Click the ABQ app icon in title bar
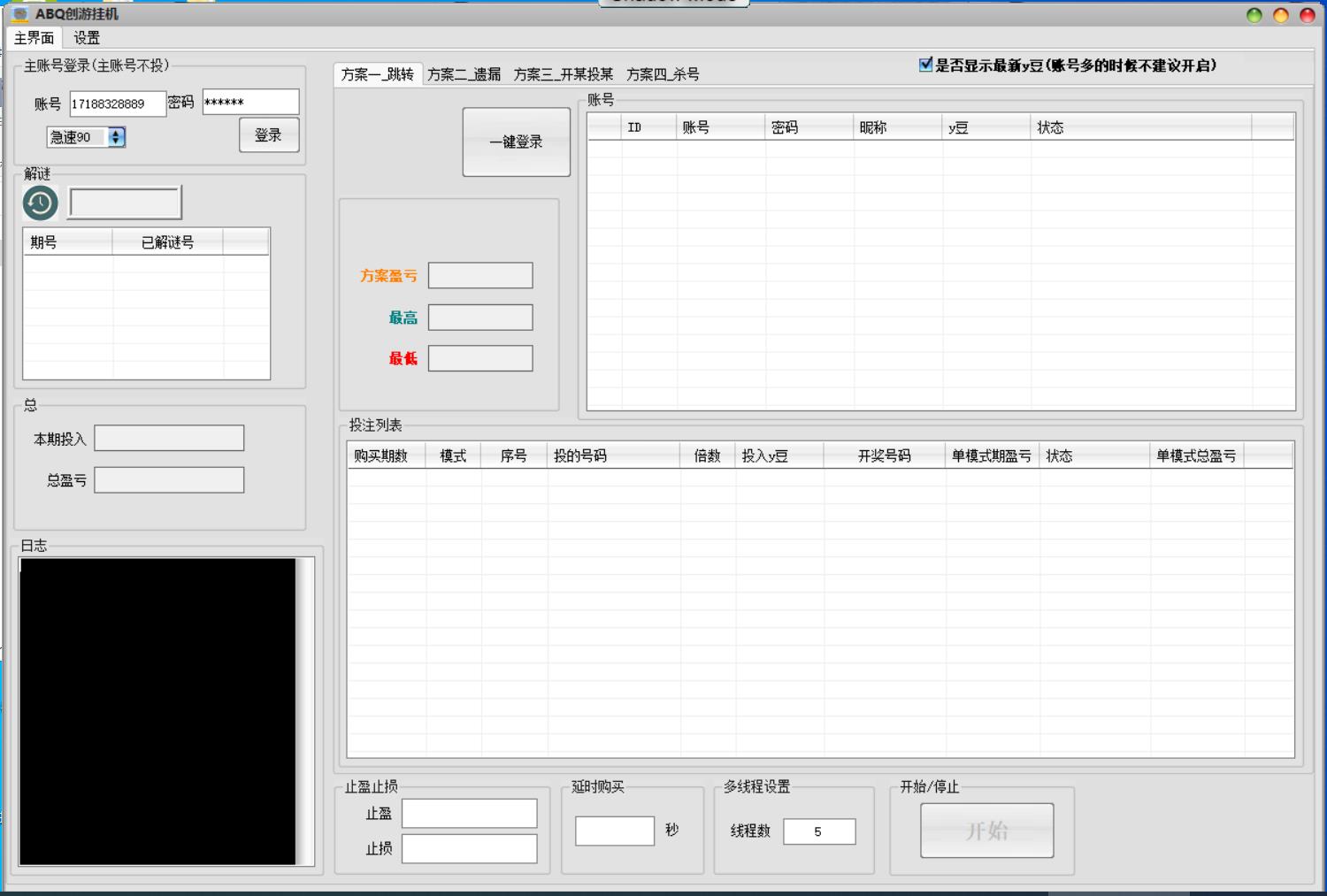This screenshot has height=896, width=1327. coord(20,14)
